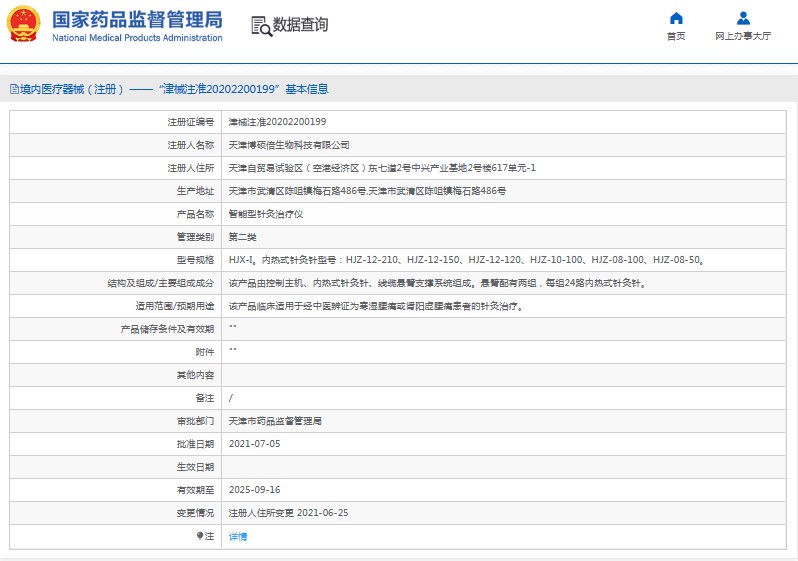The image size is (798, 561).
Task: Click the 管理类别 label
Action: pos(195,237)
